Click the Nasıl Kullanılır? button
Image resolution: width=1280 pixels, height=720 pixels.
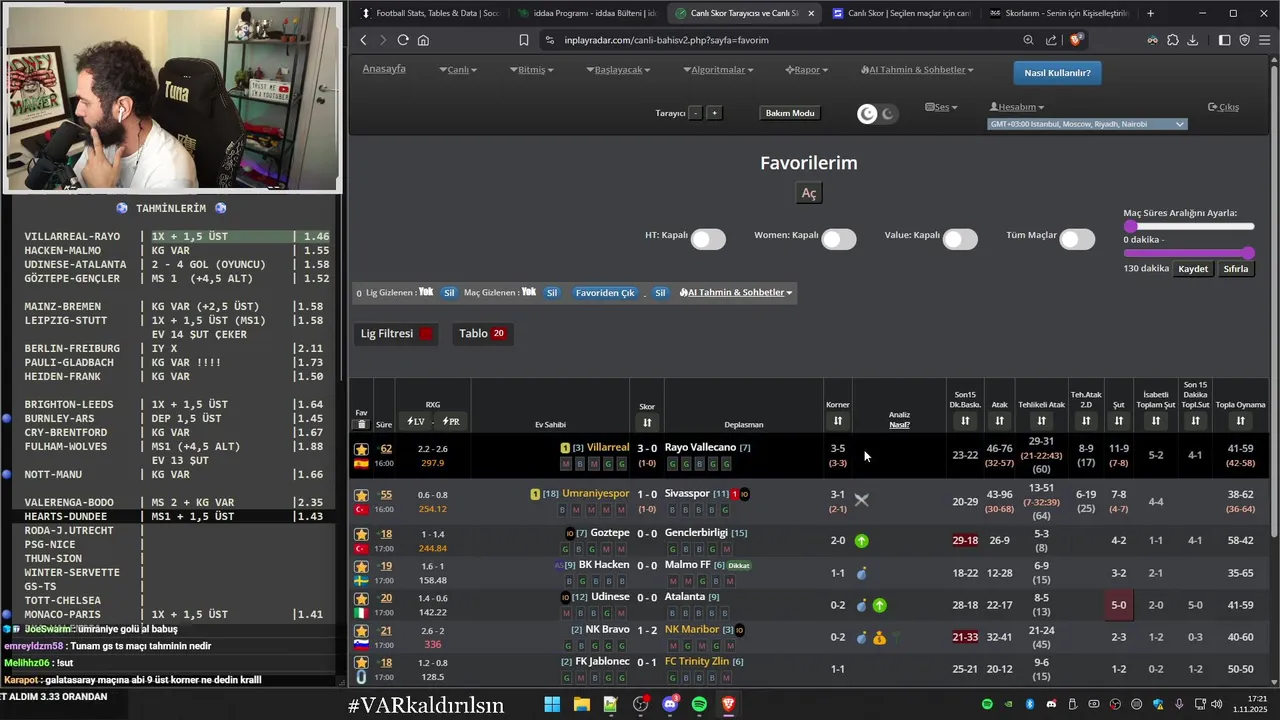pos(1057,73)
